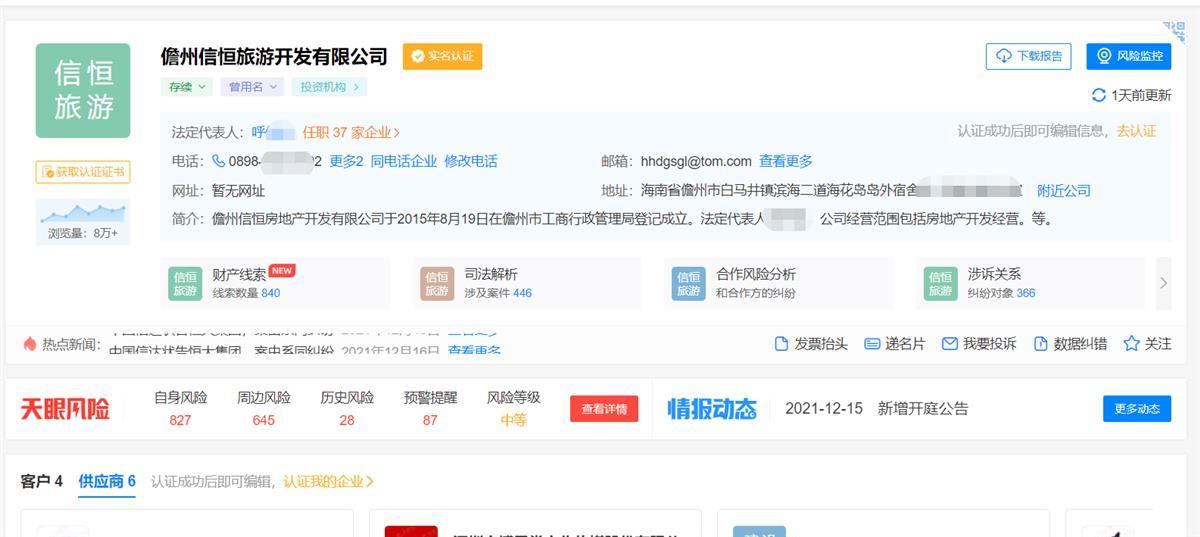Click 获取认证证书 button
Viewport: 1200px width, 537px height.
(x=83, y=172)
